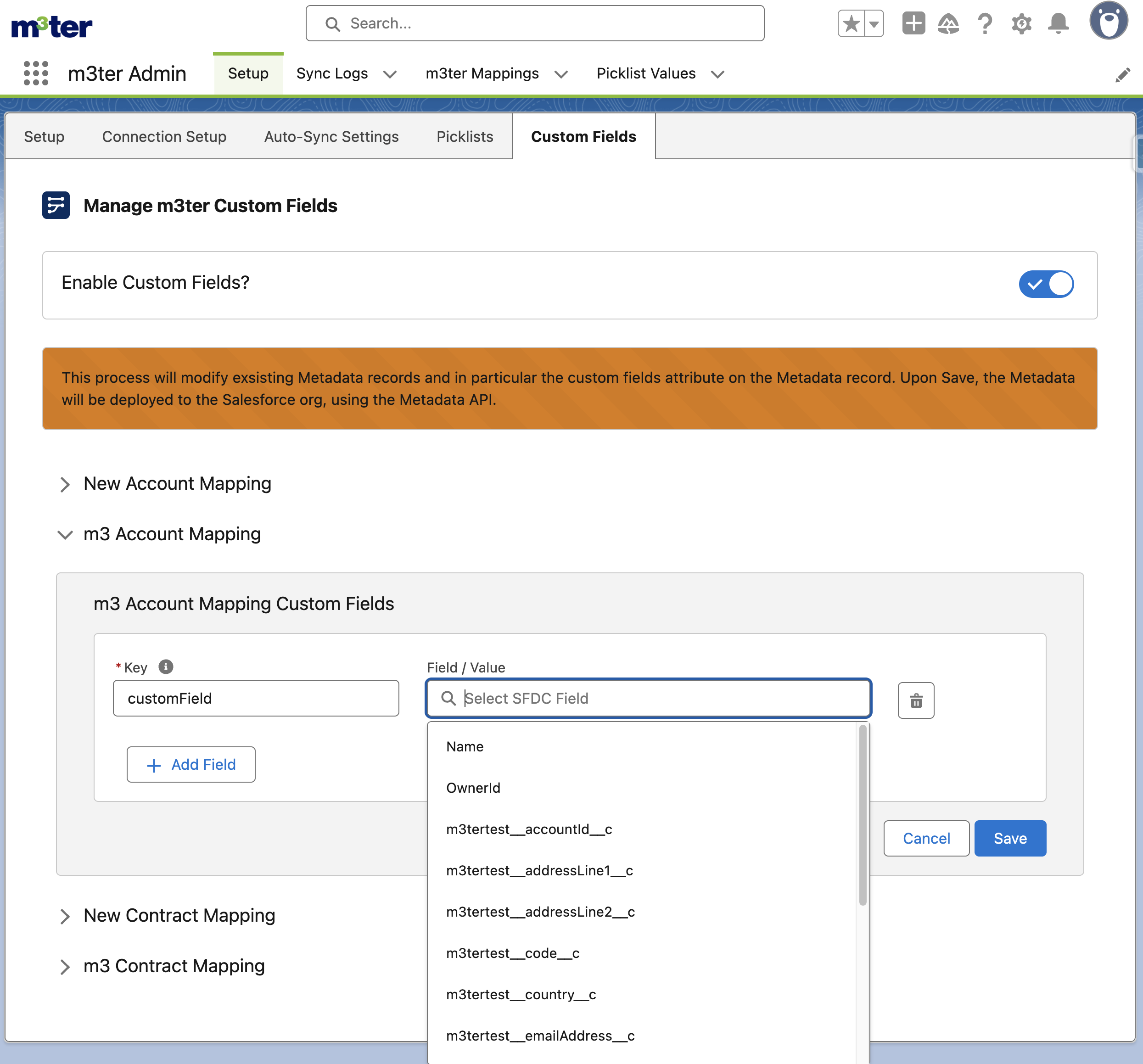Disable the Enable Custom Fields toggle
1143x1064 pixels.
(1046, 285)
